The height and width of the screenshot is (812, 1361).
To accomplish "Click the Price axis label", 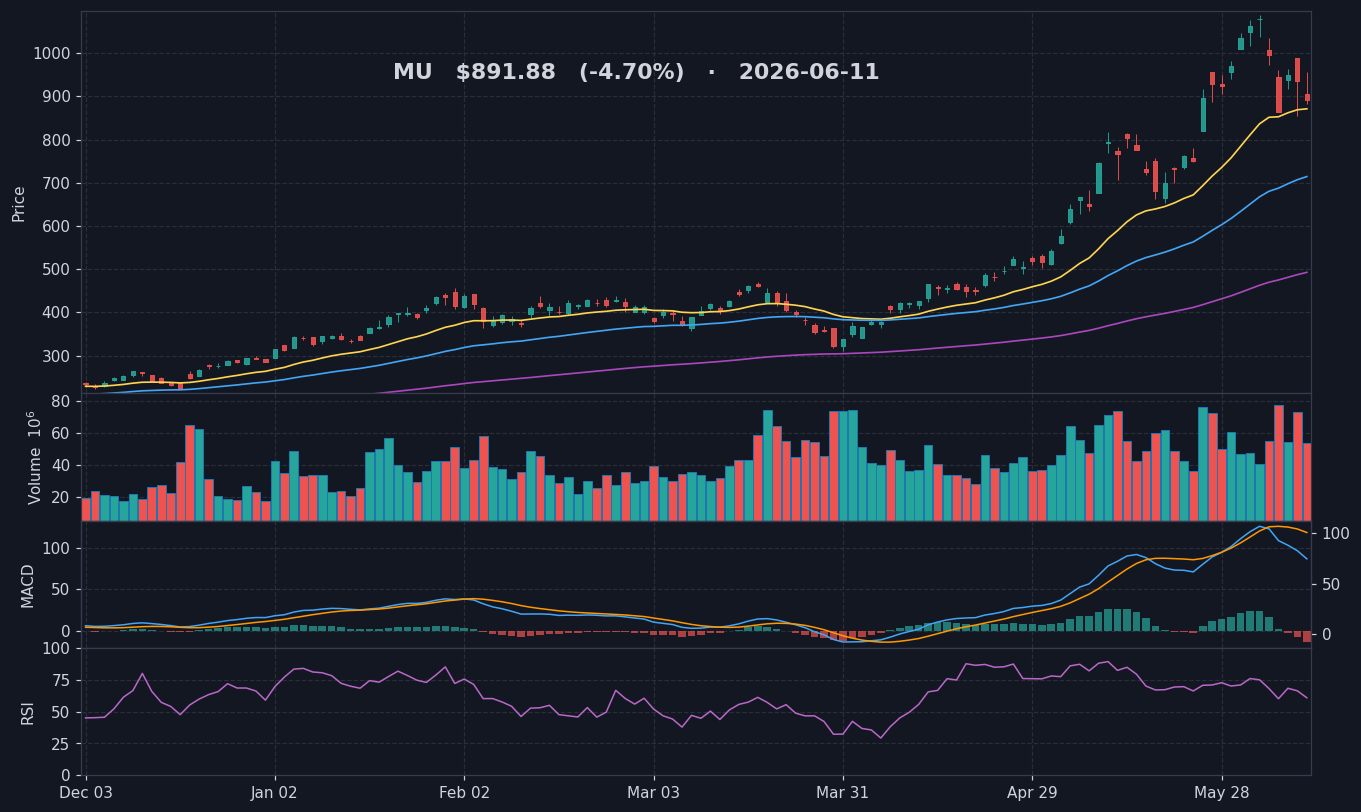I will click(19, 203).
